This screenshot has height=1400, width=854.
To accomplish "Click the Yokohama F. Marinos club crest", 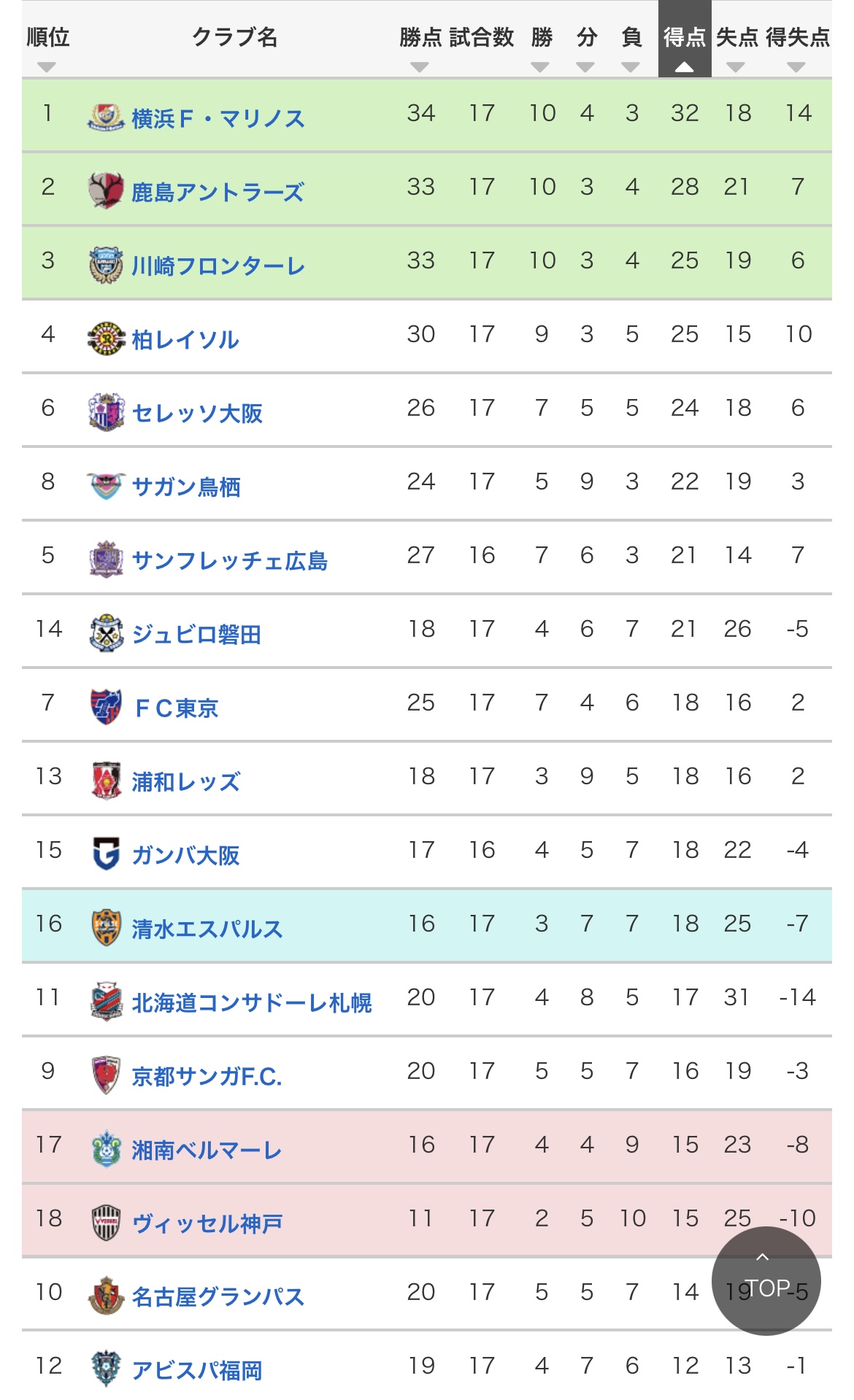I will pyautogui.click(x=106, y=117).
